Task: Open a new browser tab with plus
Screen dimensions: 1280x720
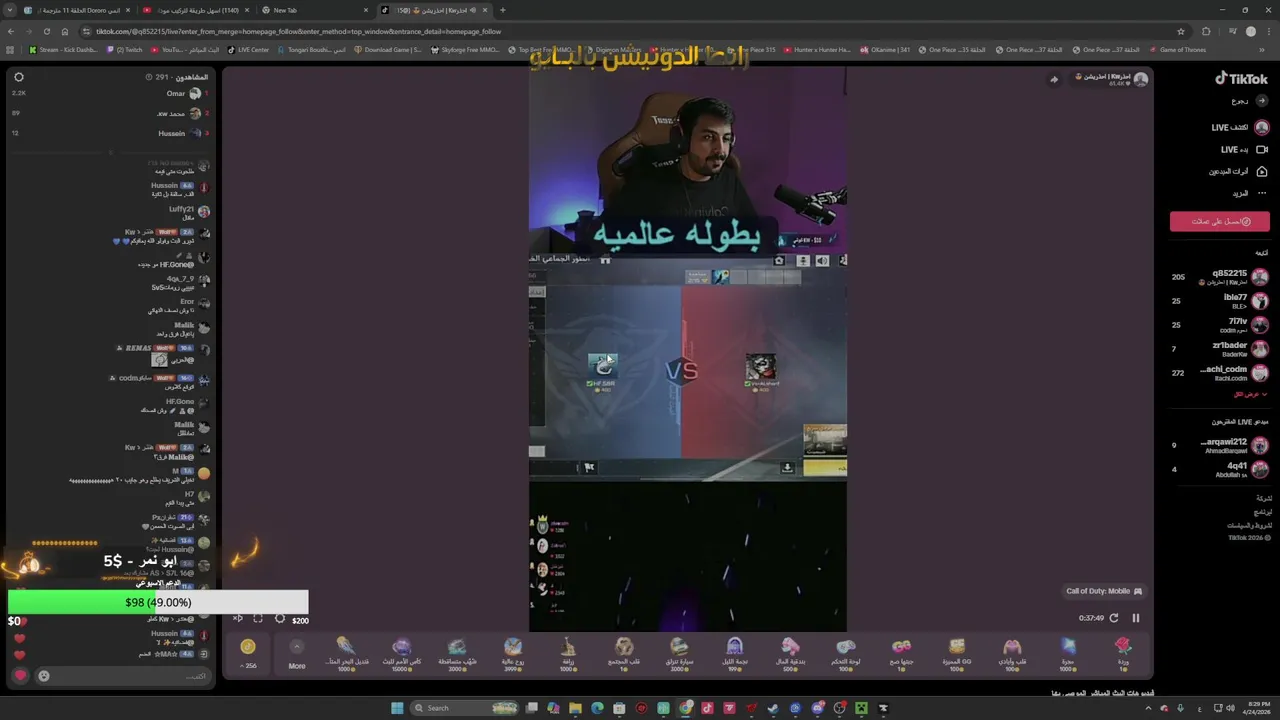Action: pyautogui.click(x=503, y=10)
